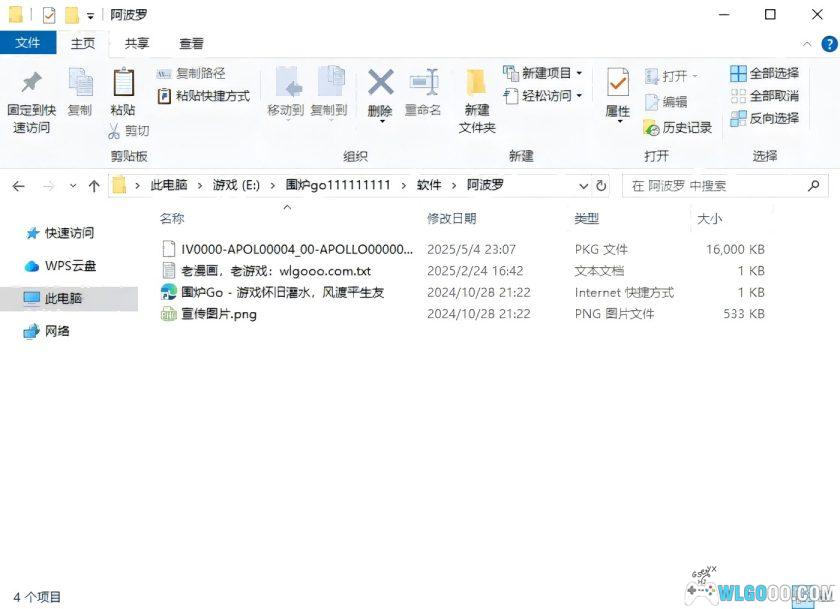Create a new folder (新建文件夹)
Viewport: 840px width, 609px height.
coord(476,98)
